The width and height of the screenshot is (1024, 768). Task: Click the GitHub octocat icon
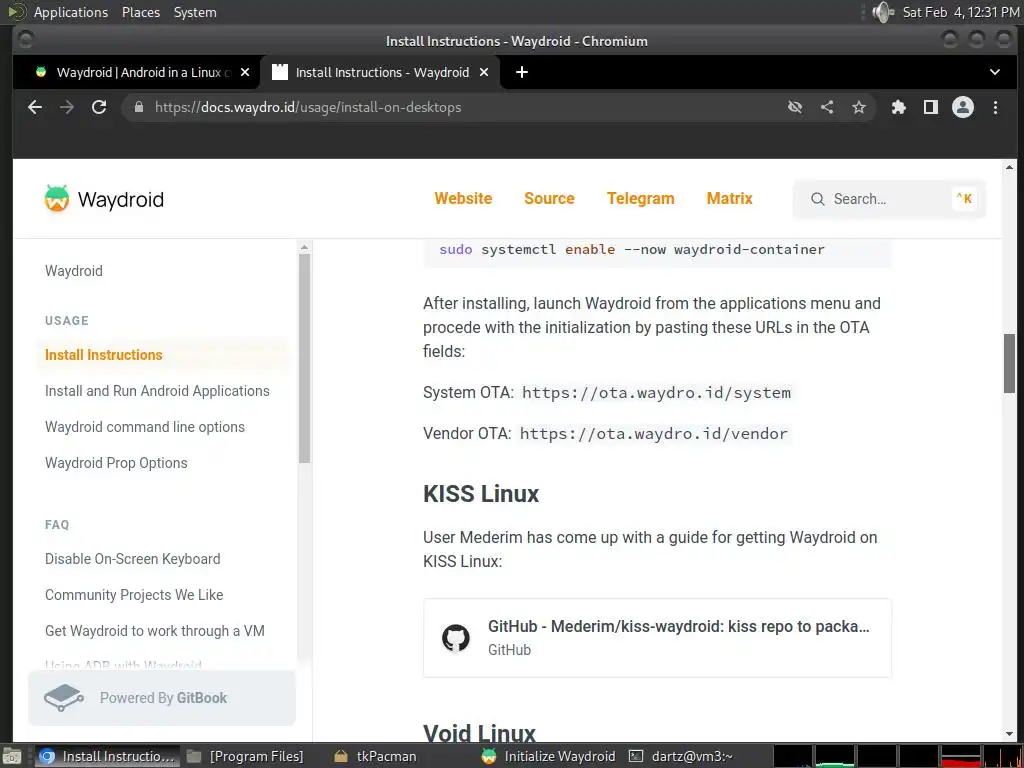pyautogui.click(x=456, y=638)
